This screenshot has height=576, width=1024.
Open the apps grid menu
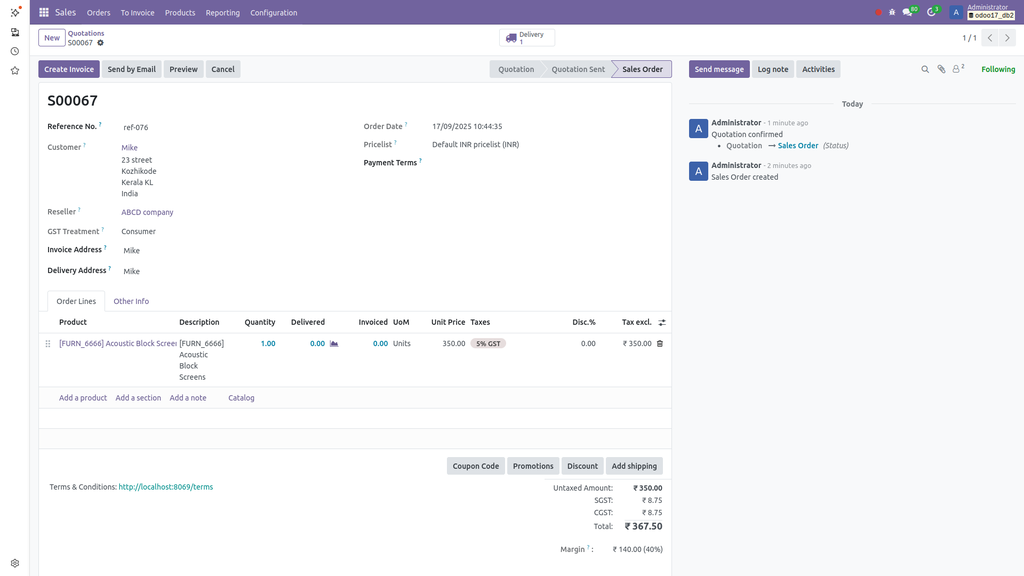(x=41, y=12)
